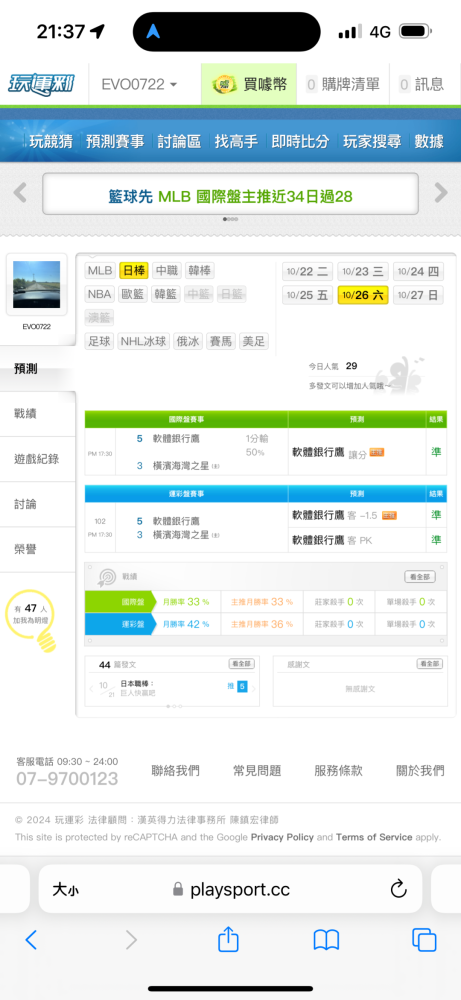The image size is (461, 1000).
Task: Go to 玩競猜 in navigation bar
Action: pyautogui.click(x=51, y=141)
